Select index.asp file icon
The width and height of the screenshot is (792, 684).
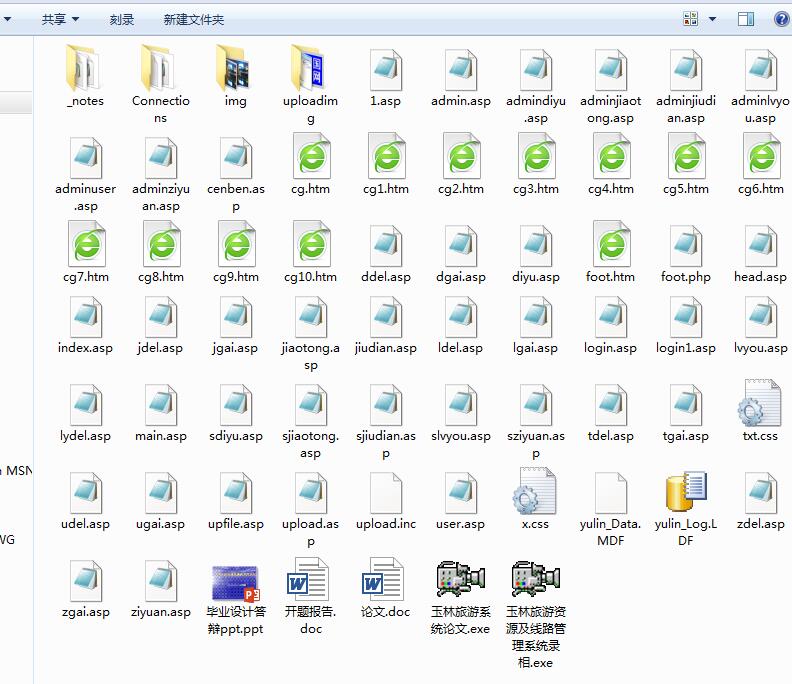click(86, 317)
